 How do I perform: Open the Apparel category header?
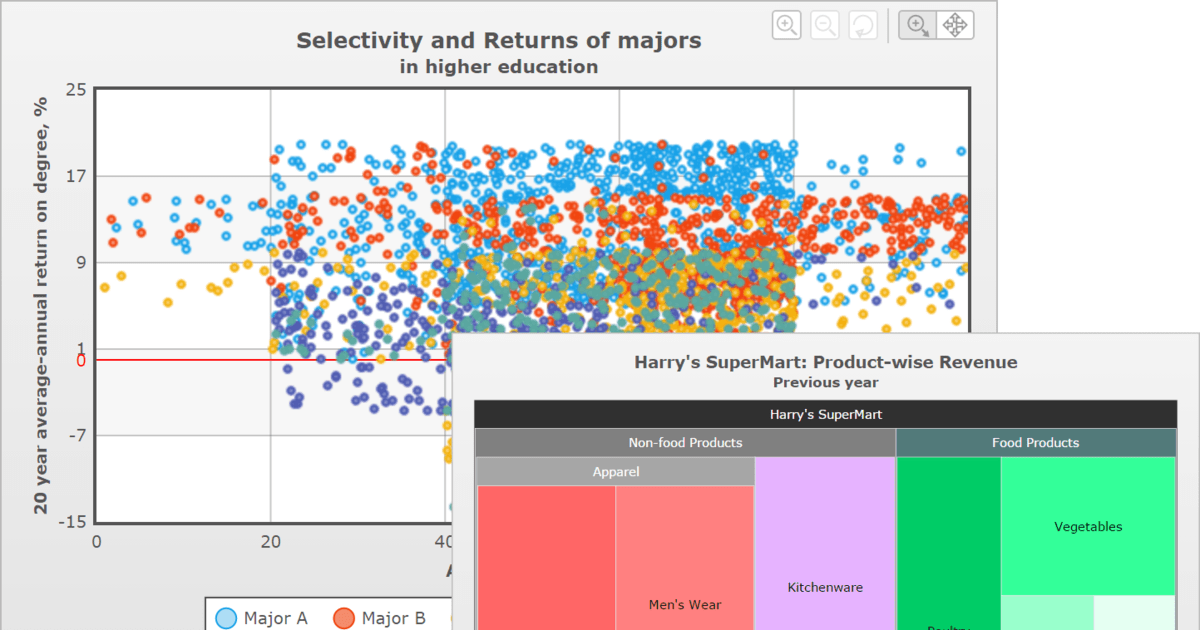615,472
